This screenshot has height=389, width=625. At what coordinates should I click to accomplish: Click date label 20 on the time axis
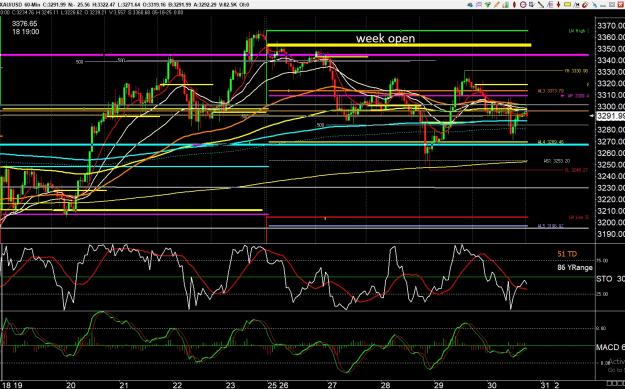pos(71,385)
